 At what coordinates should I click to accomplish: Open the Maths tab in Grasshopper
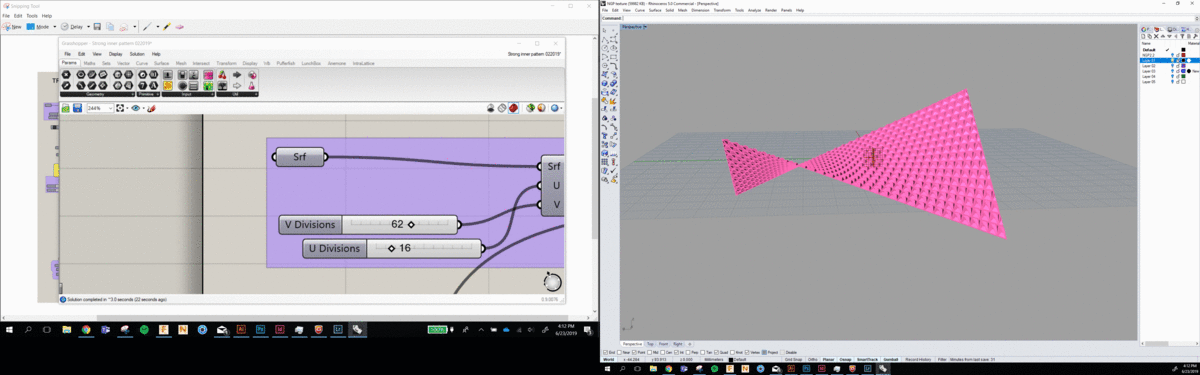[89, 63]
